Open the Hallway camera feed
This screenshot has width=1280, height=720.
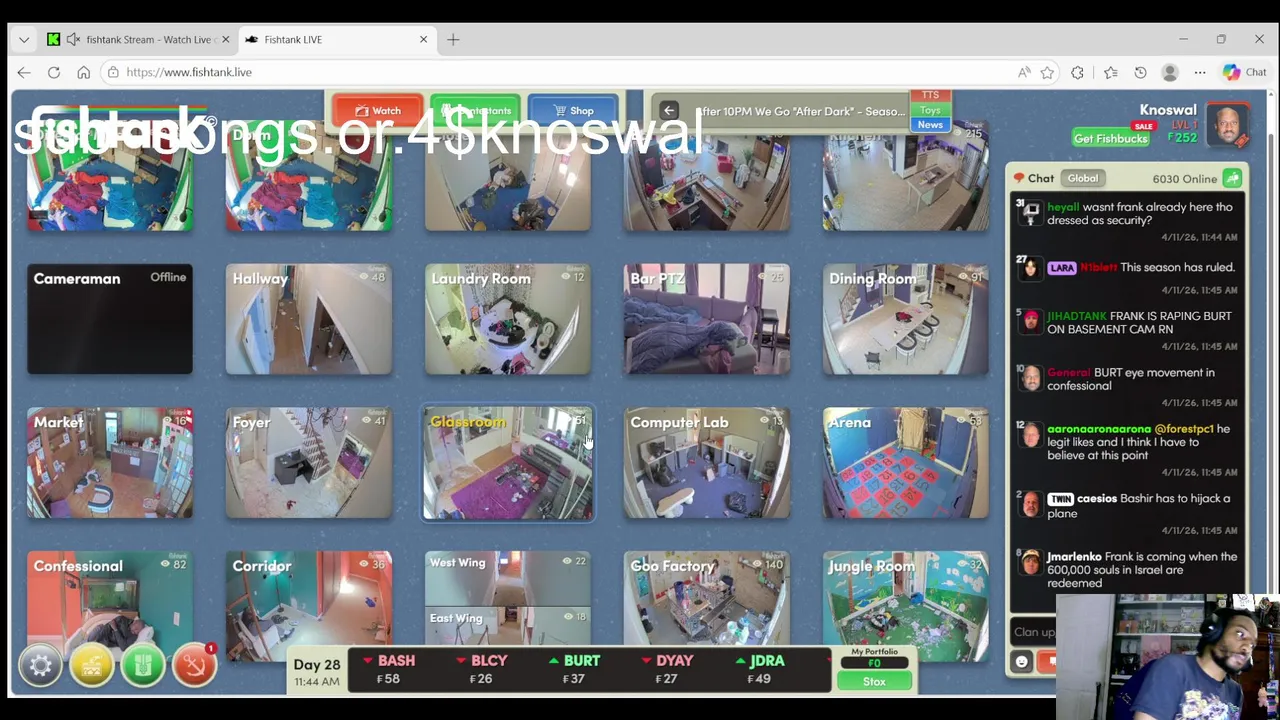(x=309, y=319)
